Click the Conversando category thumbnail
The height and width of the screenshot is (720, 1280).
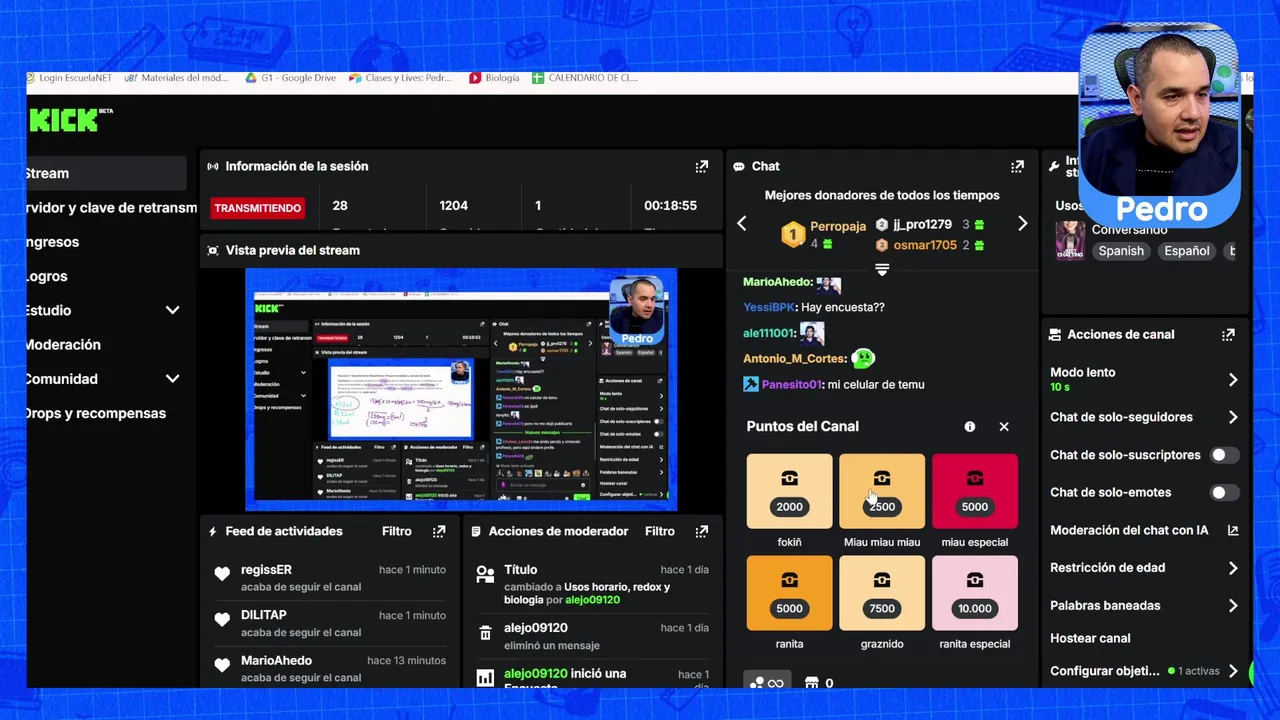1069,241
